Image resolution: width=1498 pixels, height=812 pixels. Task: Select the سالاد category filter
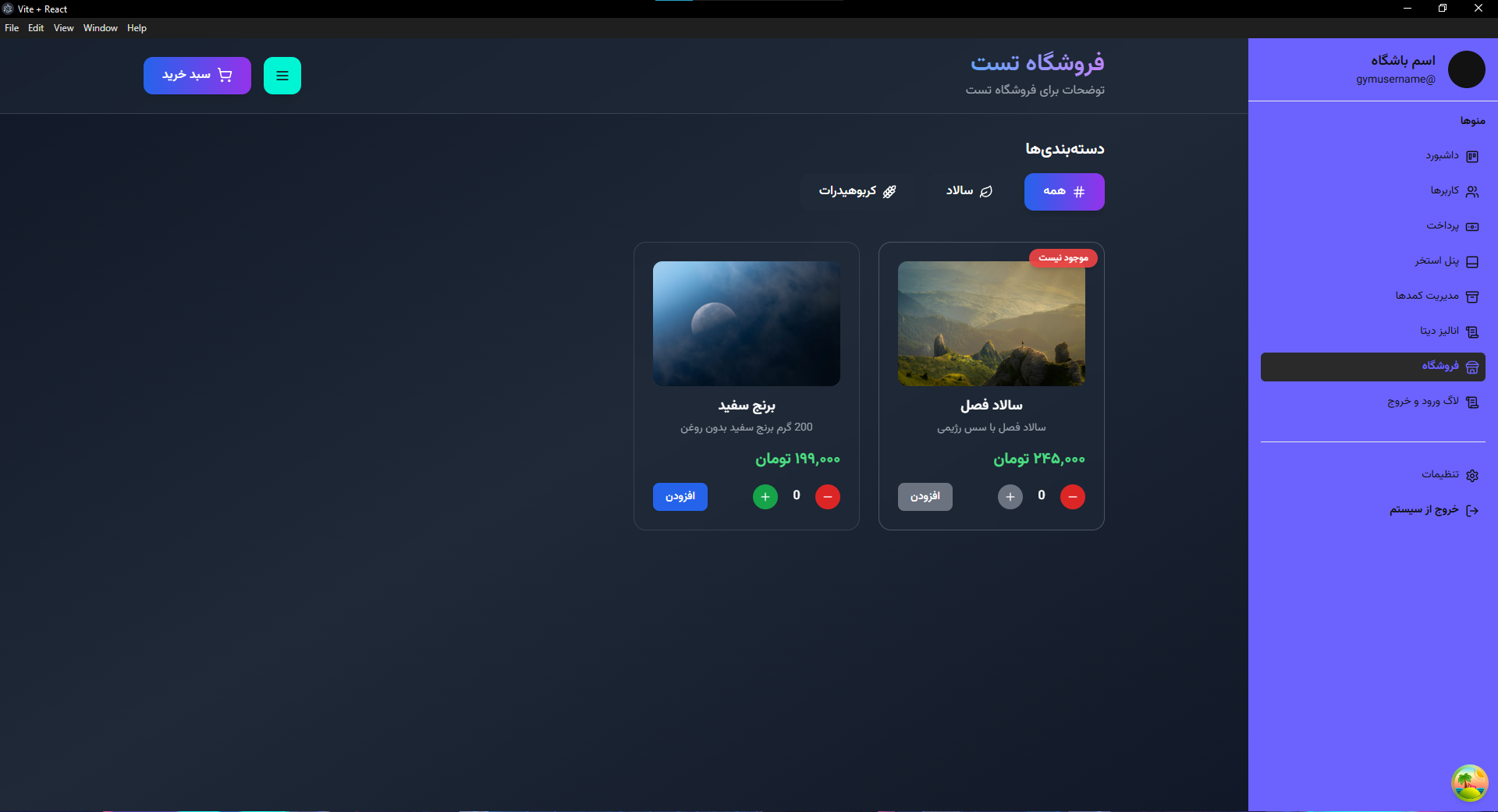966,191
